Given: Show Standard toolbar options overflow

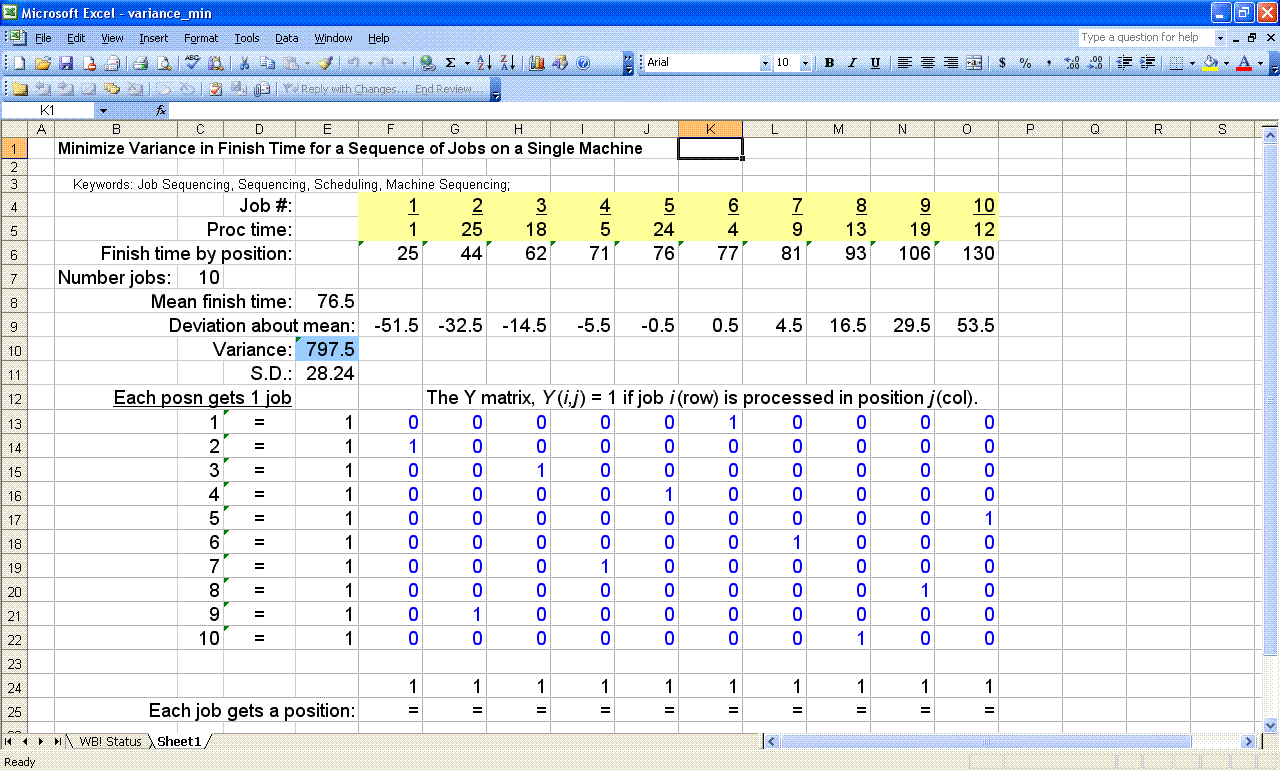Looking at the screenshot, I should click(x=628, y=63).
